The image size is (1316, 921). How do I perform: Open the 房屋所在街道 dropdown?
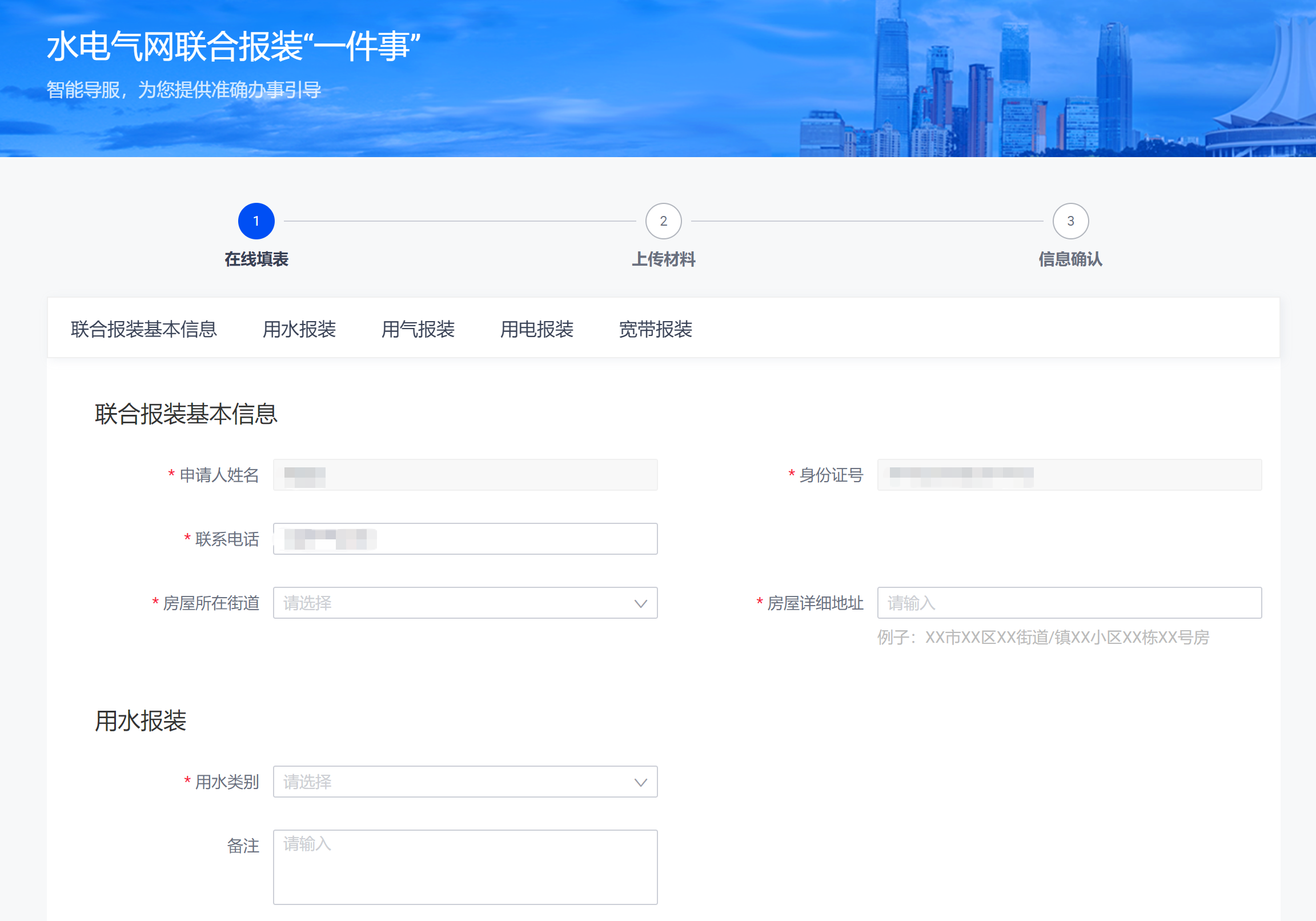click(x=453, y=603)
